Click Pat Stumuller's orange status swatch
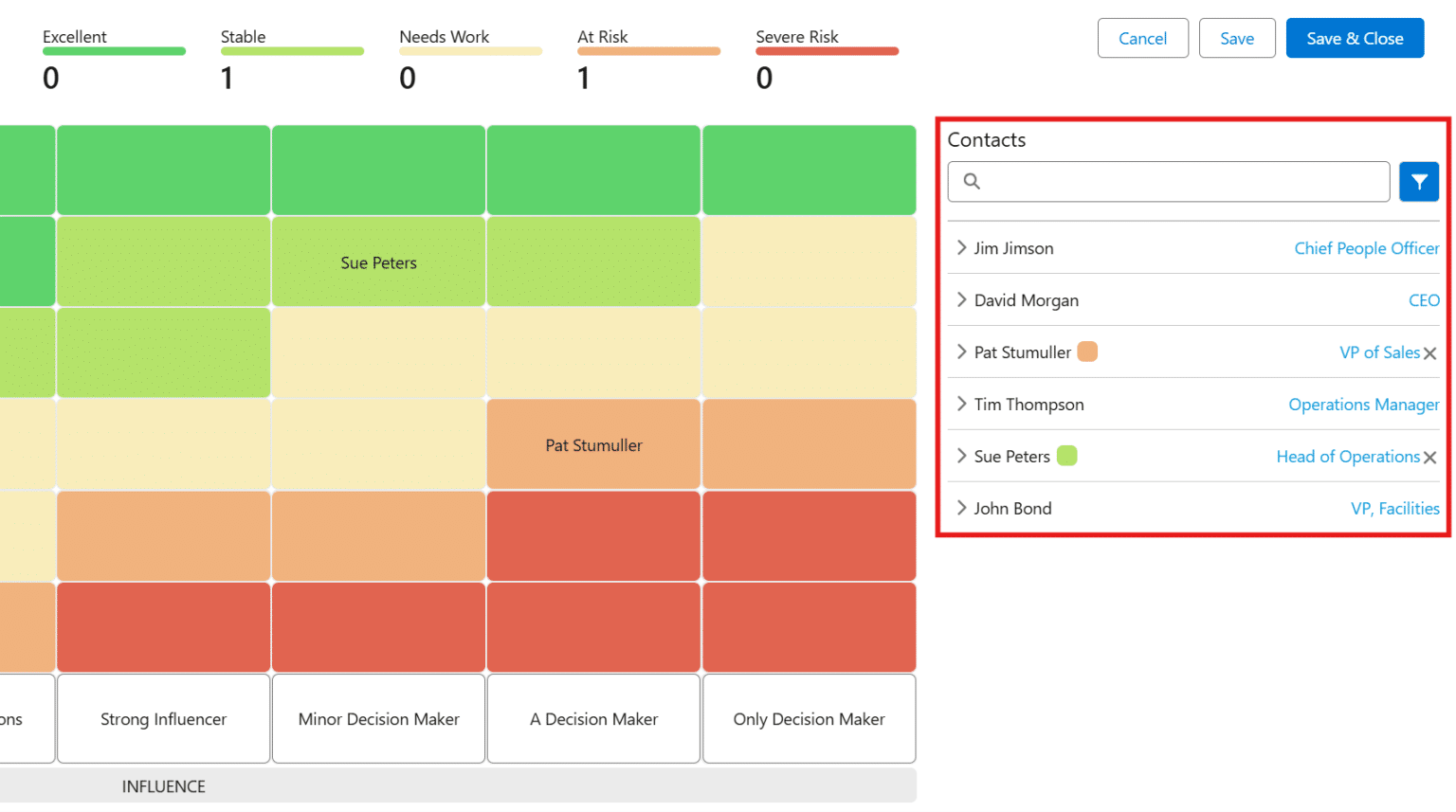This screenshot has width=1456, height=812. coord(1086,352)
